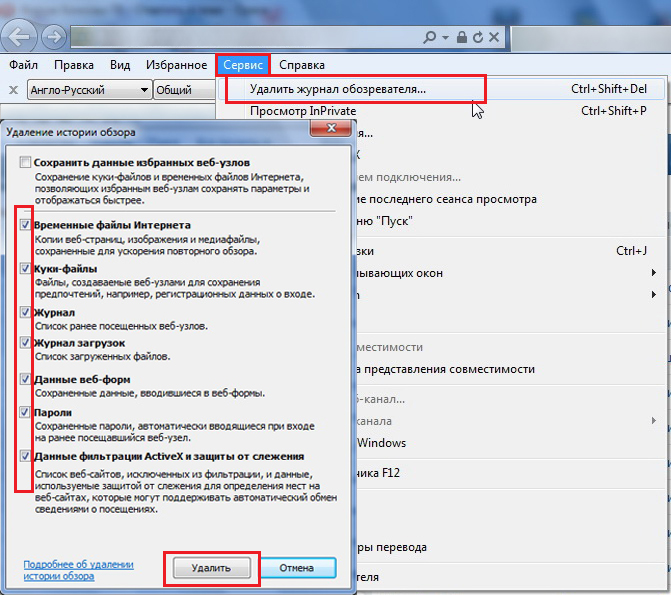
Task: Go back with the browser Back arrow
Action: click(18, 37)
